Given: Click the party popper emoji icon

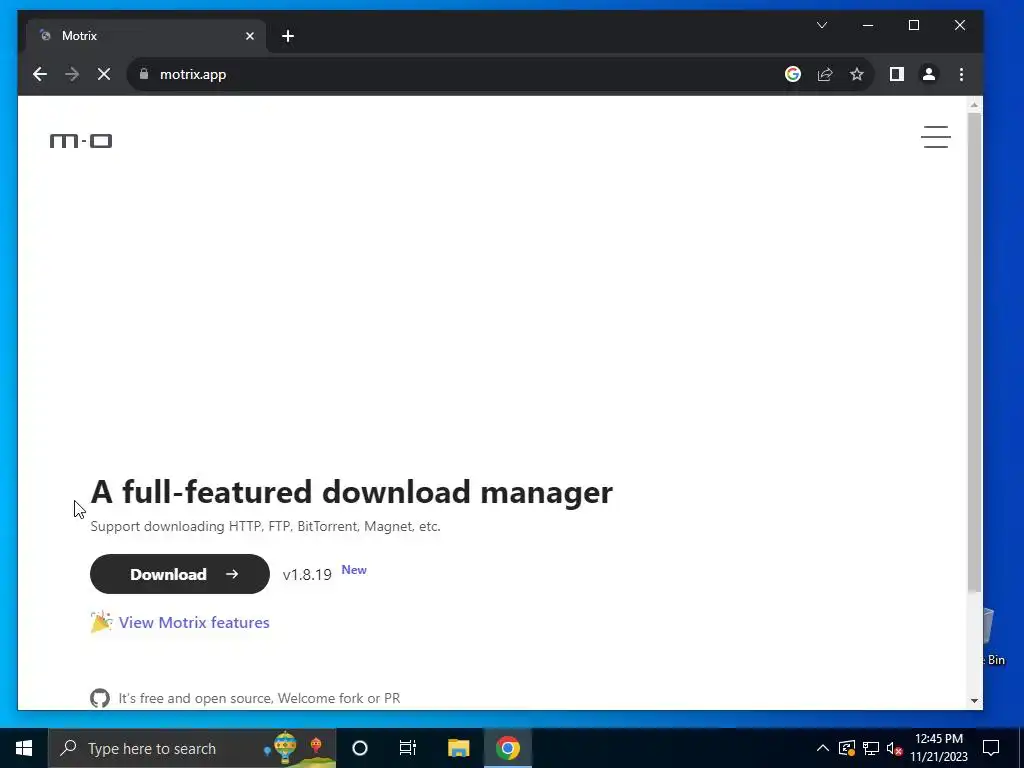Looking at the screenshot, I should (101, 622).
